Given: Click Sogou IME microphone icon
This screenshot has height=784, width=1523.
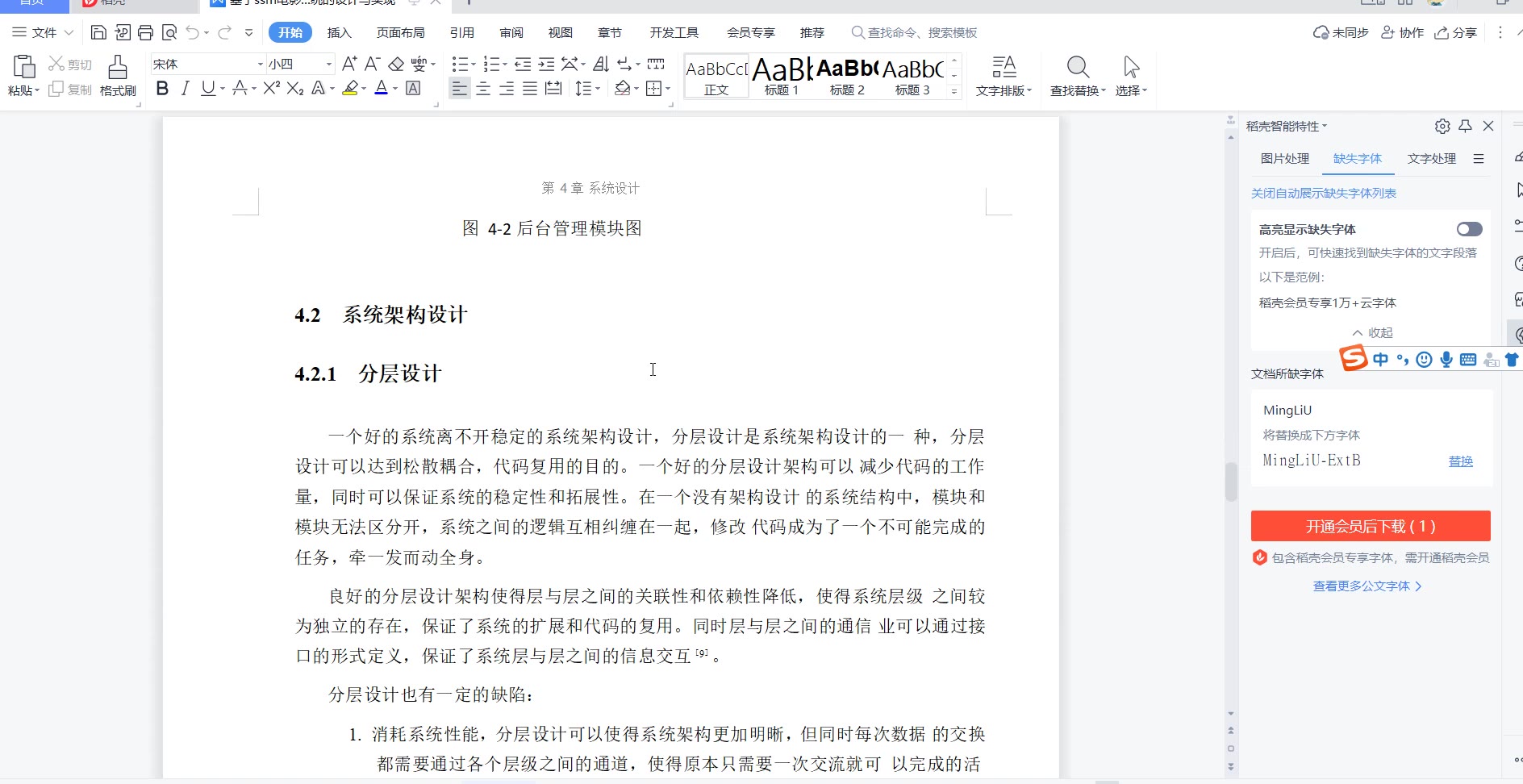Looking at the screenshot, I should click(1446, 360).
